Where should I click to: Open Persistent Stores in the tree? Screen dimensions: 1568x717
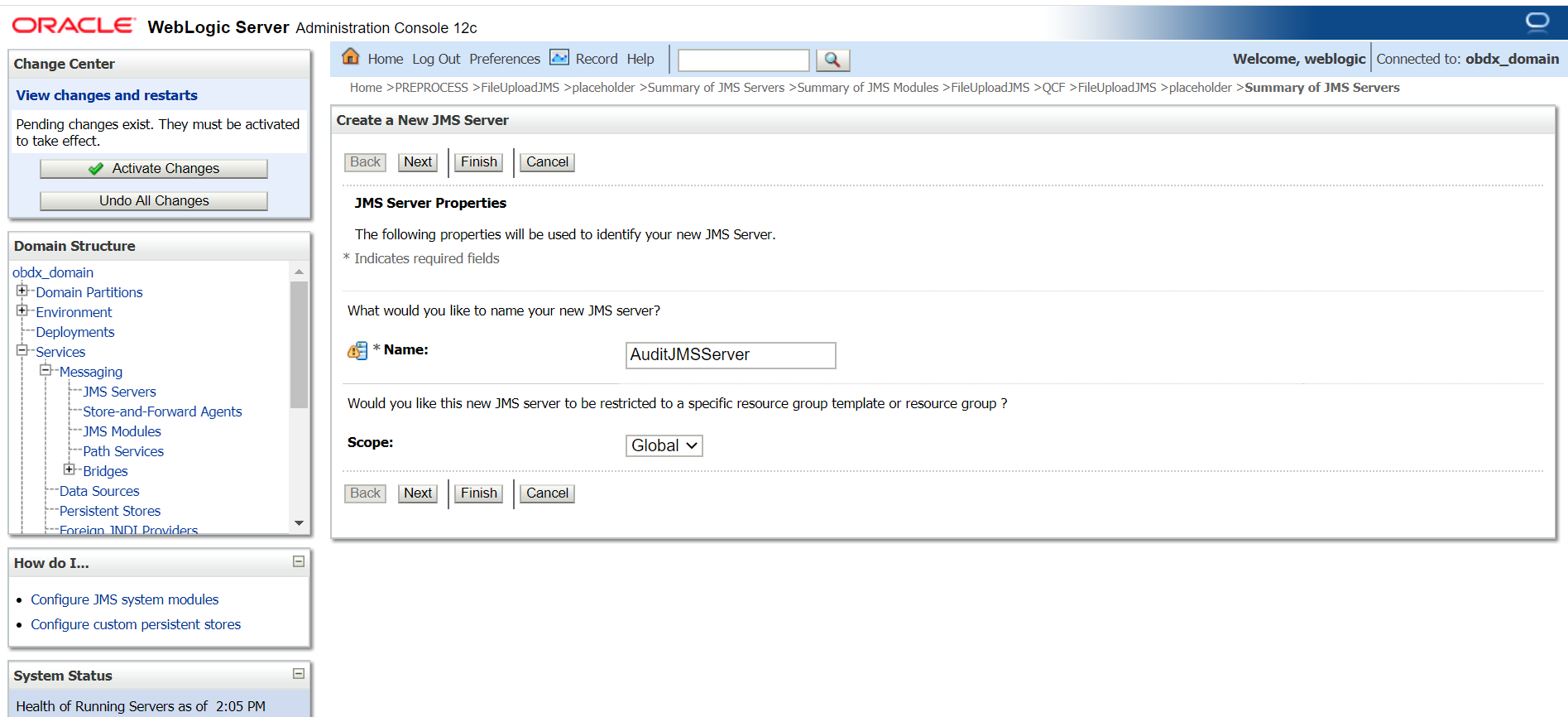[110, 511]
